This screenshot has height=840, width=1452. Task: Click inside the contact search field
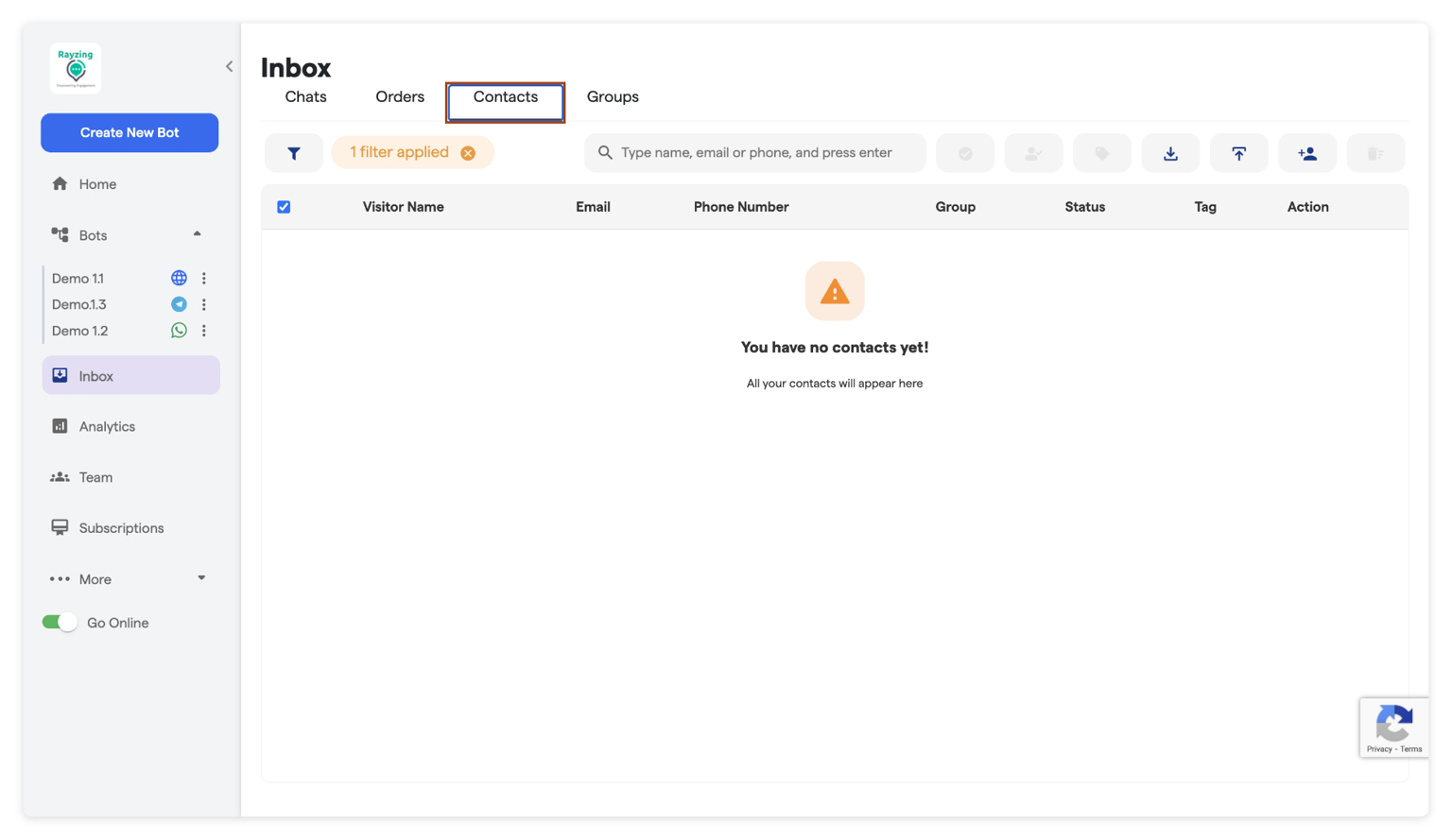754,152
